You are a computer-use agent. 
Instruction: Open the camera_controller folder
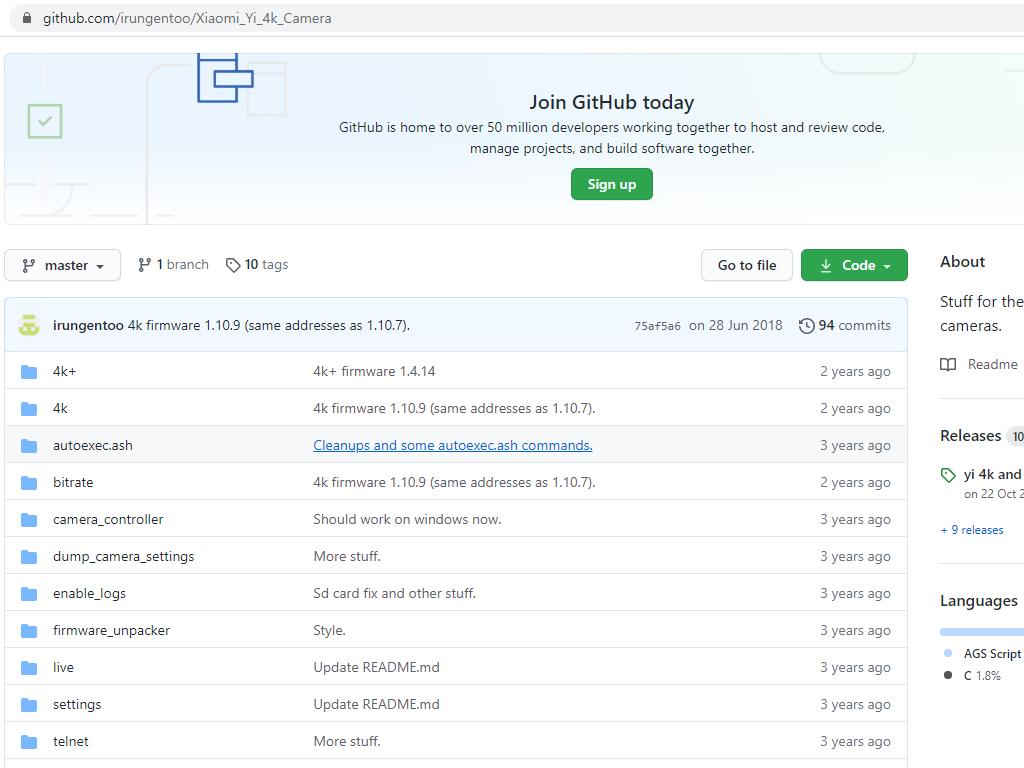108,520
